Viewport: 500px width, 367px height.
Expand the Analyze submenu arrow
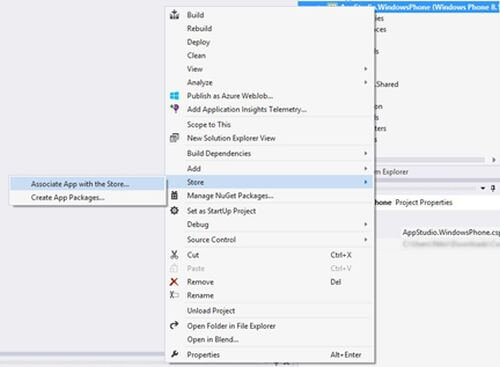click(366, 82)
